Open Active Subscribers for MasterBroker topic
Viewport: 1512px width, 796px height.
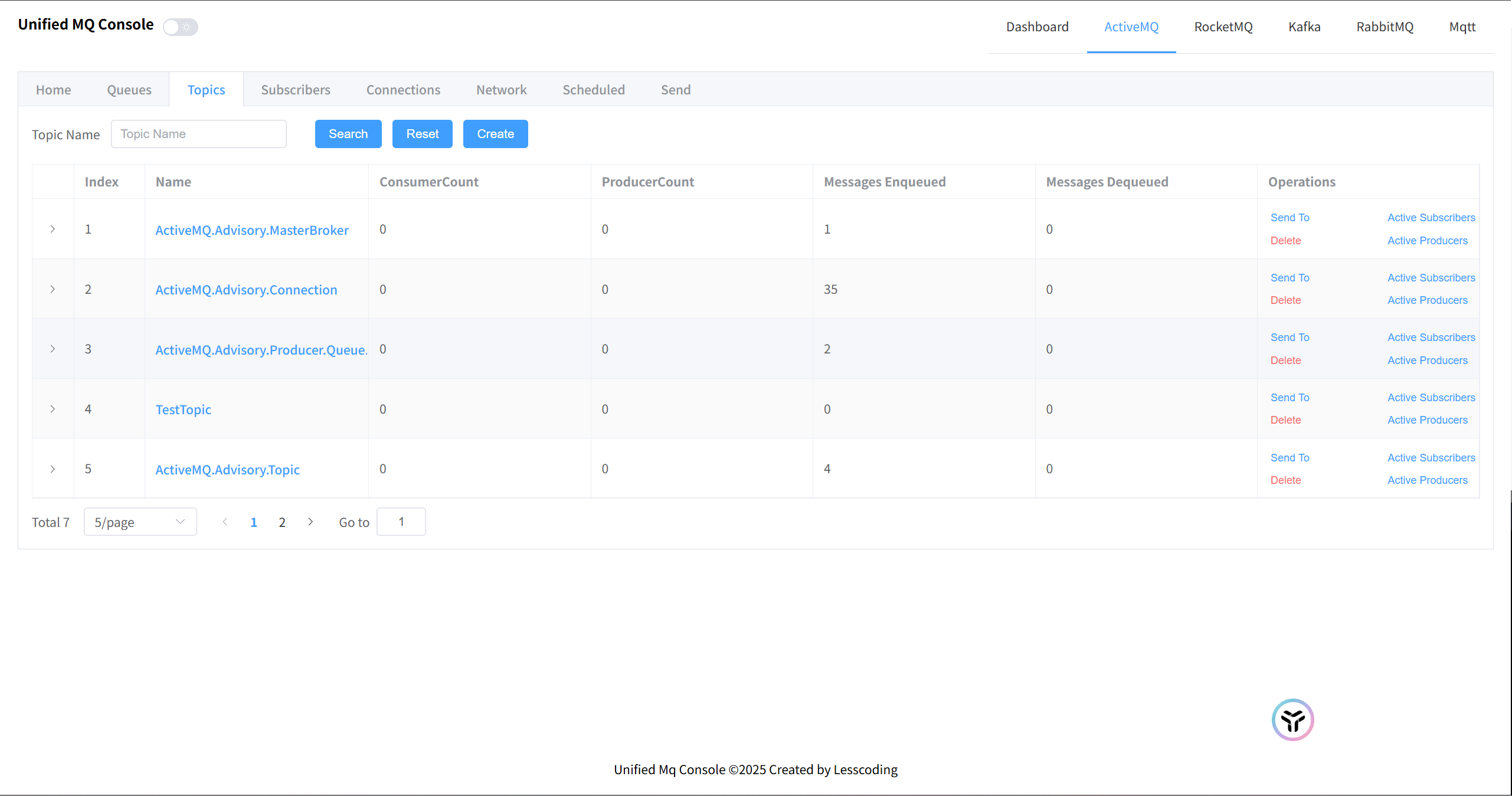click(1431, 218)
